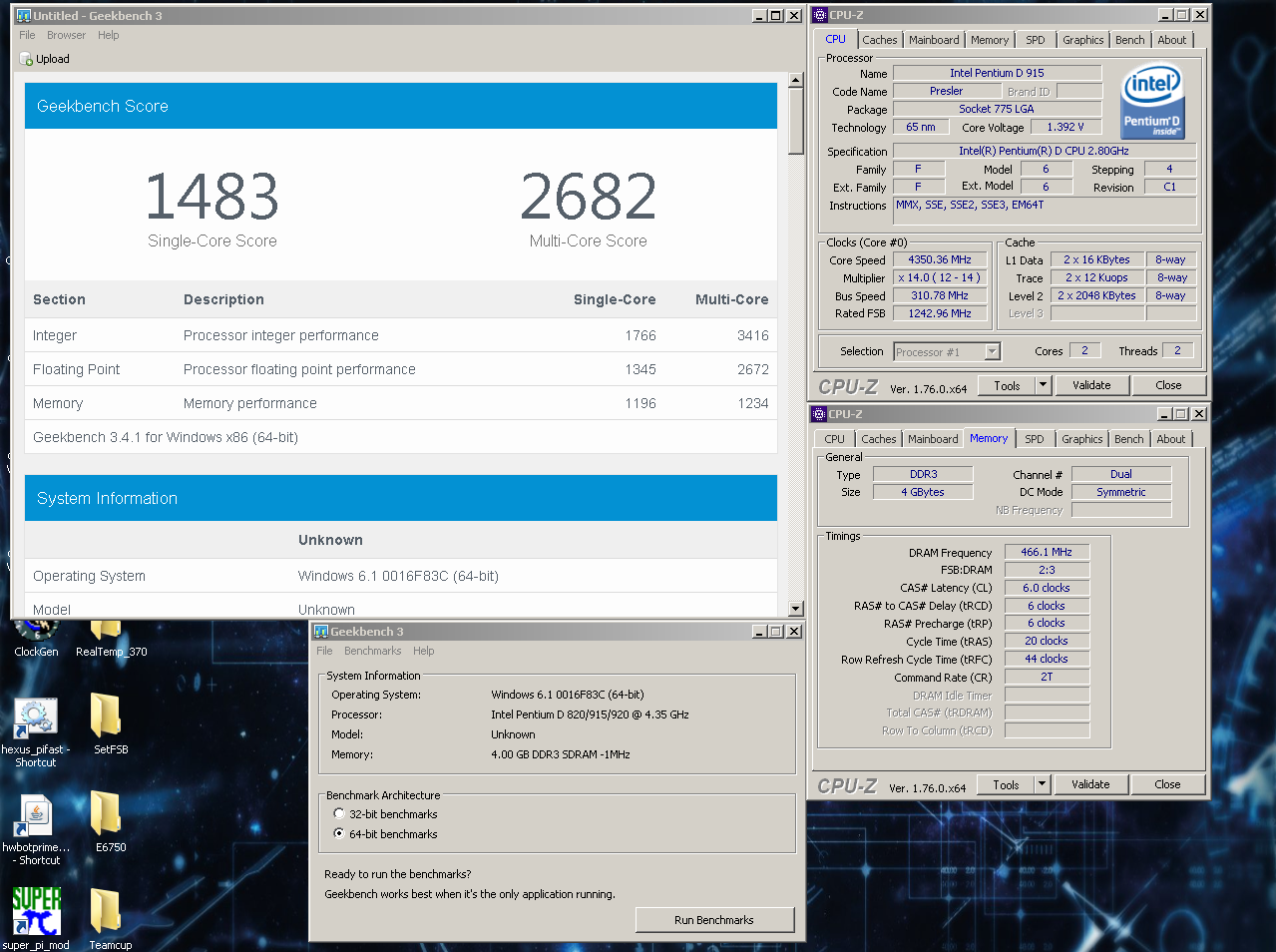This screenshot has width=1276, height=952.
Task: Click the Geekbench results scrollbar up arrow
Action: (795, 80)
